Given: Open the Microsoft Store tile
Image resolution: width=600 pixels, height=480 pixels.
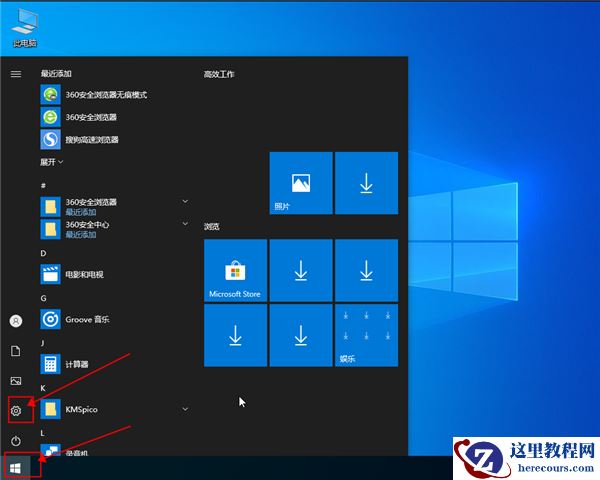Looking at the screenshot, I should point(235,270).
